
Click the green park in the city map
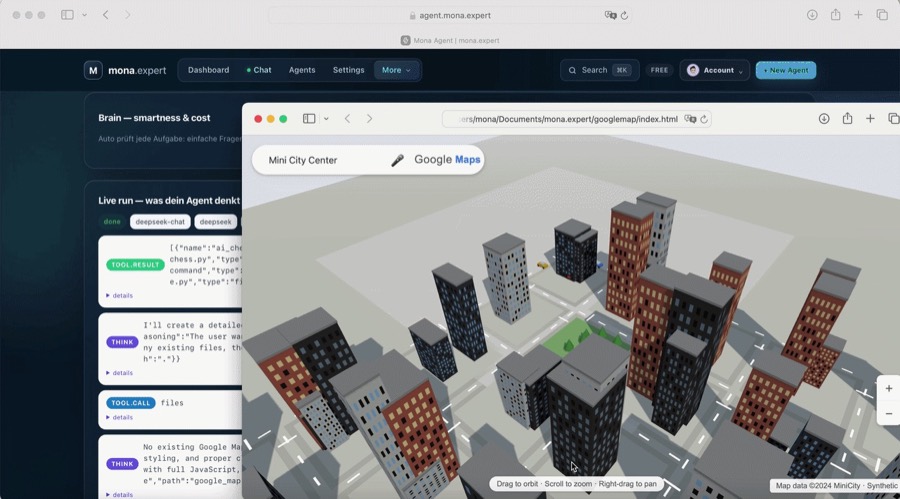[576, 336]
